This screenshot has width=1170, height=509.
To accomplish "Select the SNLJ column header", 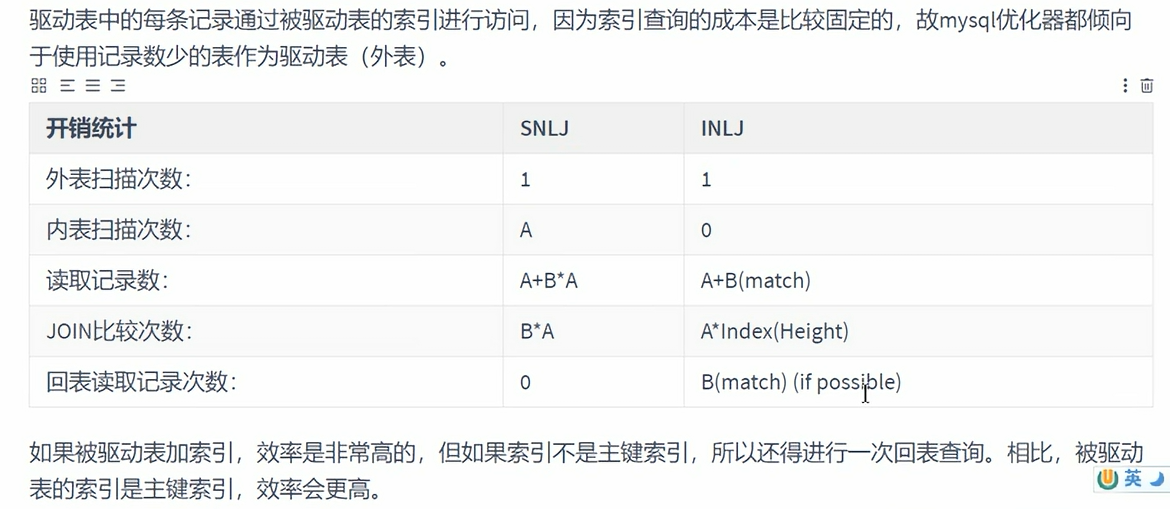I will point(593,128).
